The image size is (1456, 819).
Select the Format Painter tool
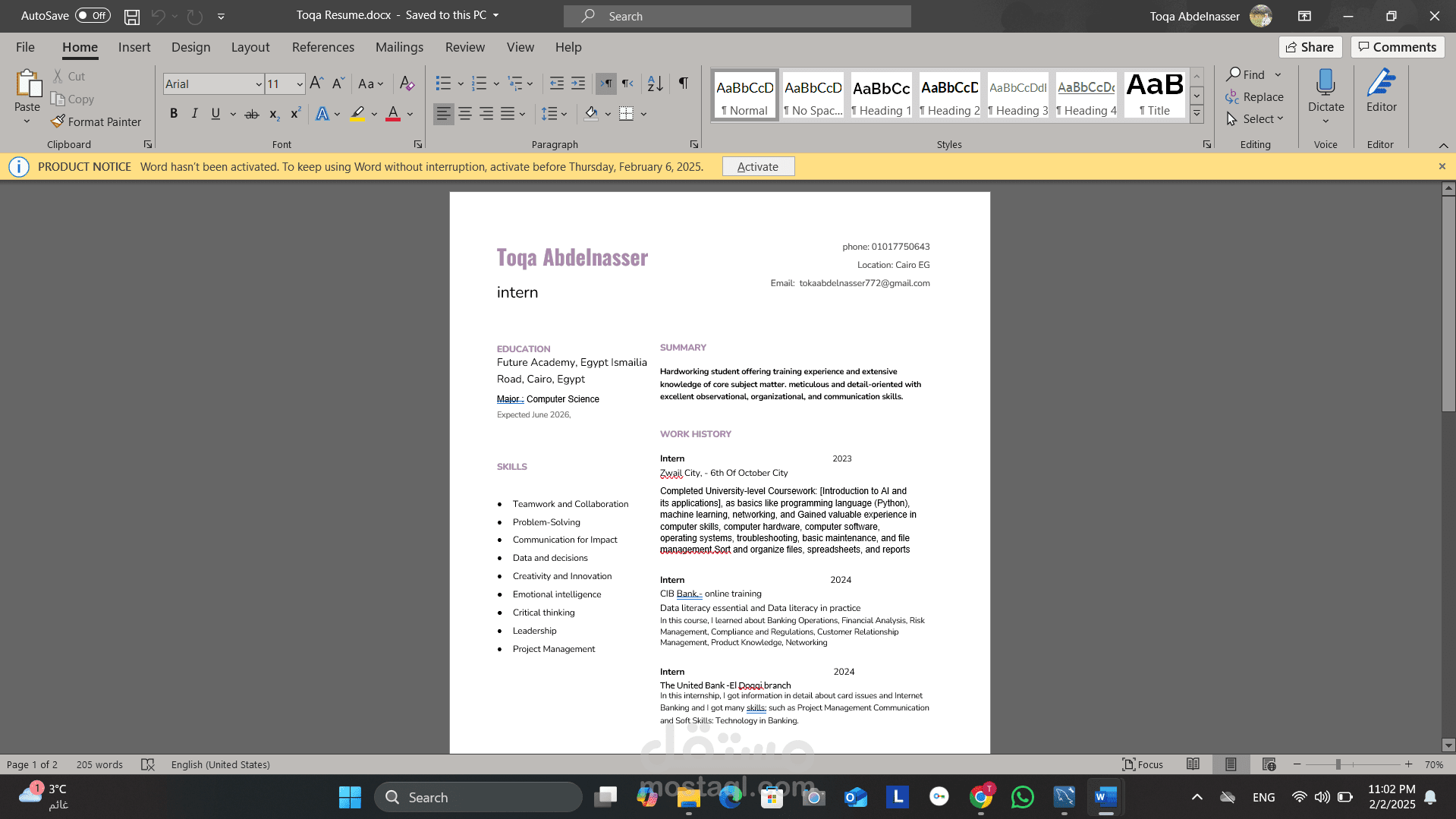[96, 121]
